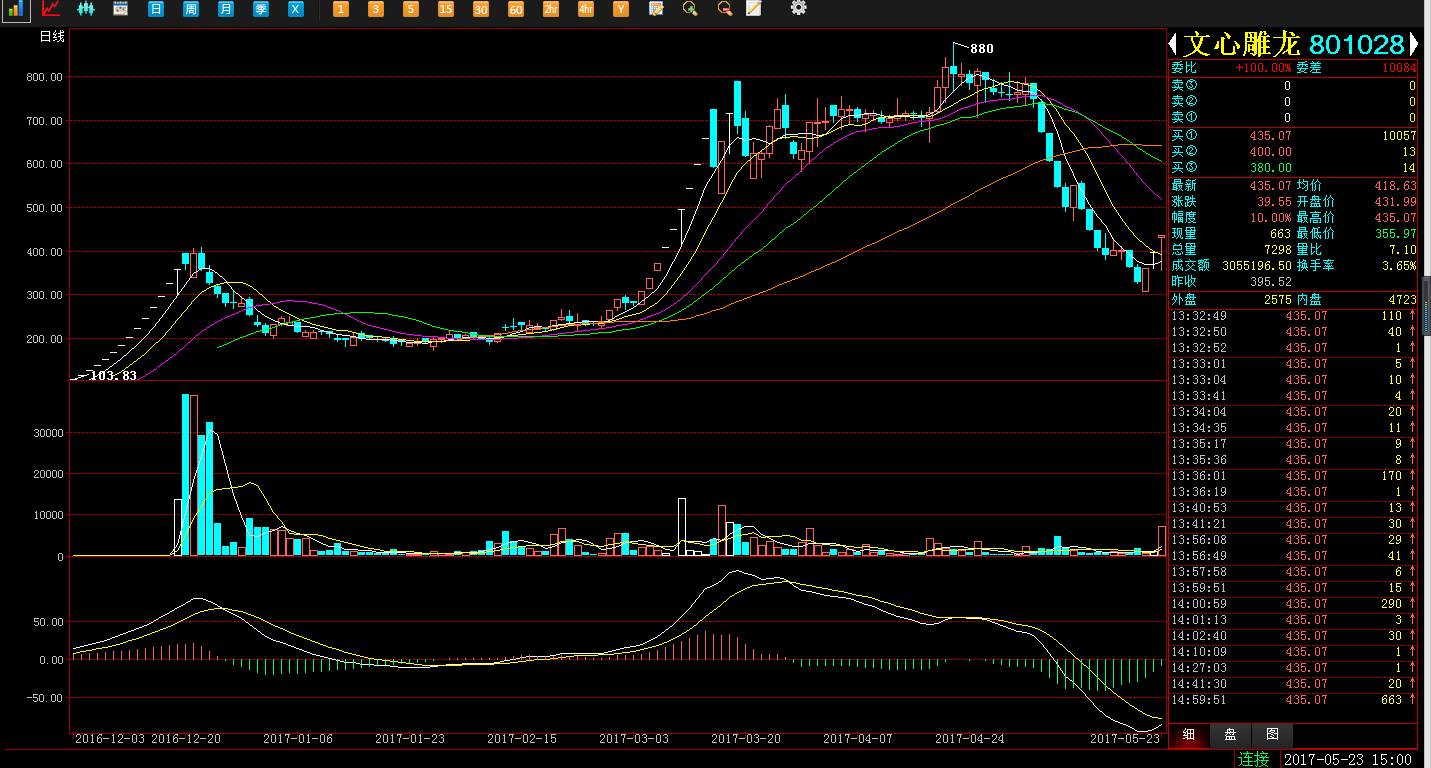The width and height of the screenshot is (1431, 768).
Task: Select the candlestick chart icon
Action: [86, 9]
